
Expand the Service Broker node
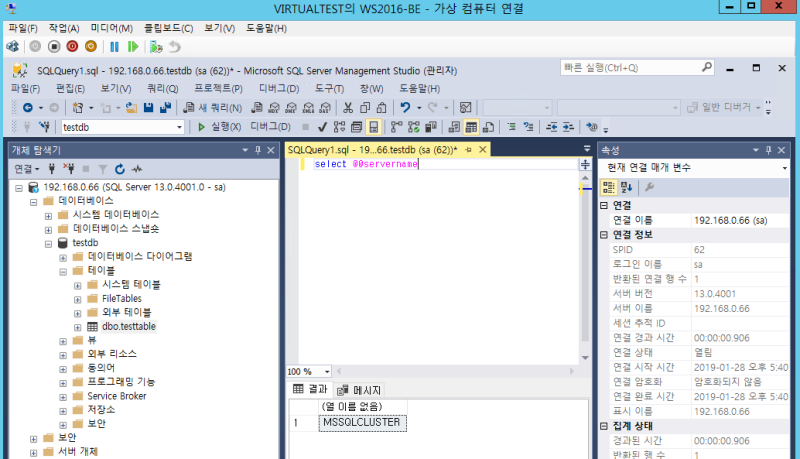click(x=63, y=397)
